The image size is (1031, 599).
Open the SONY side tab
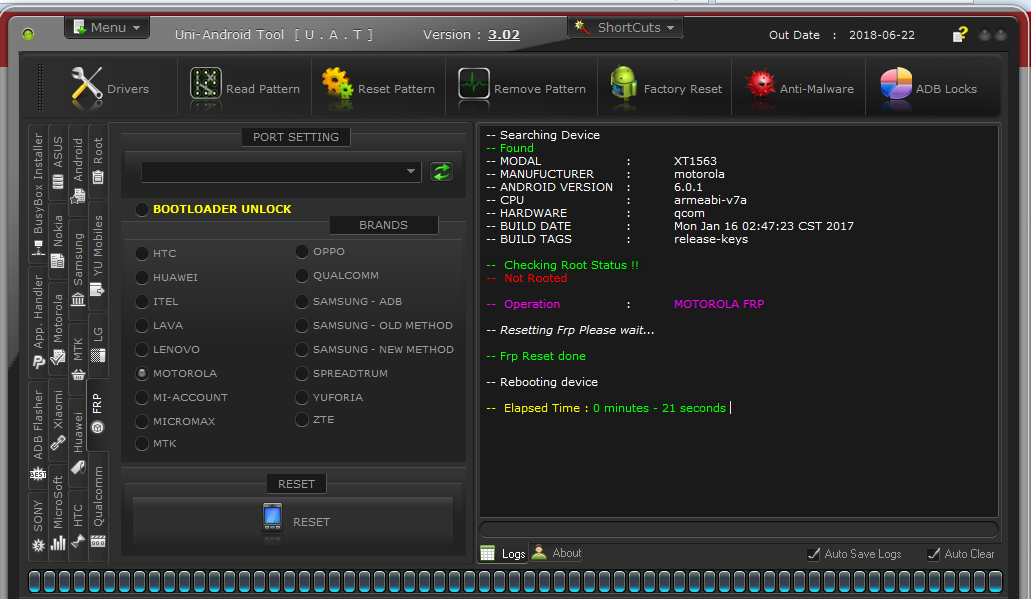pyautogui.click(x=38, y=526)
